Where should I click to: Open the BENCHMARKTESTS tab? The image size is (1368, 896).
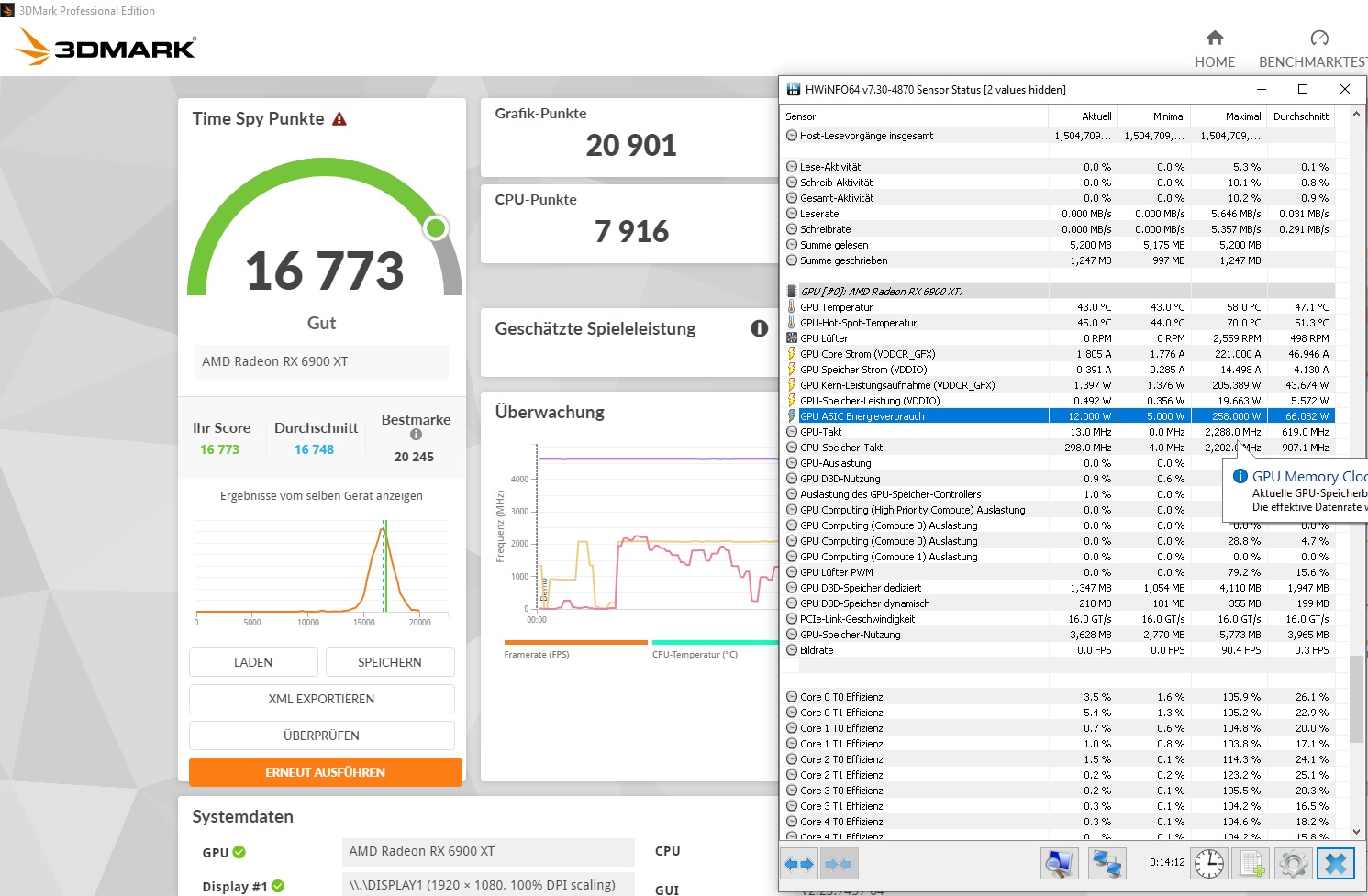[x=1313, y=50]
